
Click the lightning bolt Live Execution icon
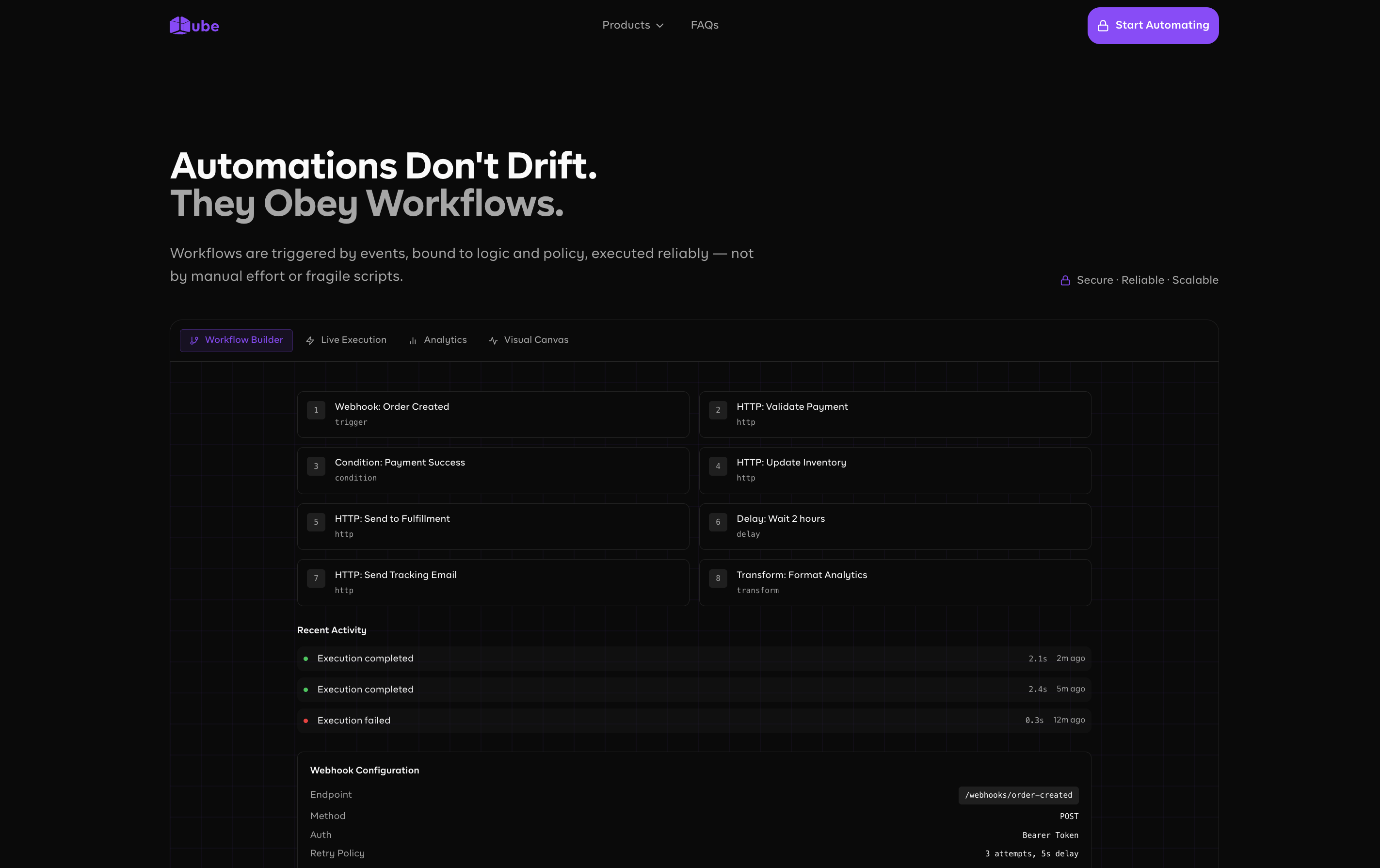(310, 340)
